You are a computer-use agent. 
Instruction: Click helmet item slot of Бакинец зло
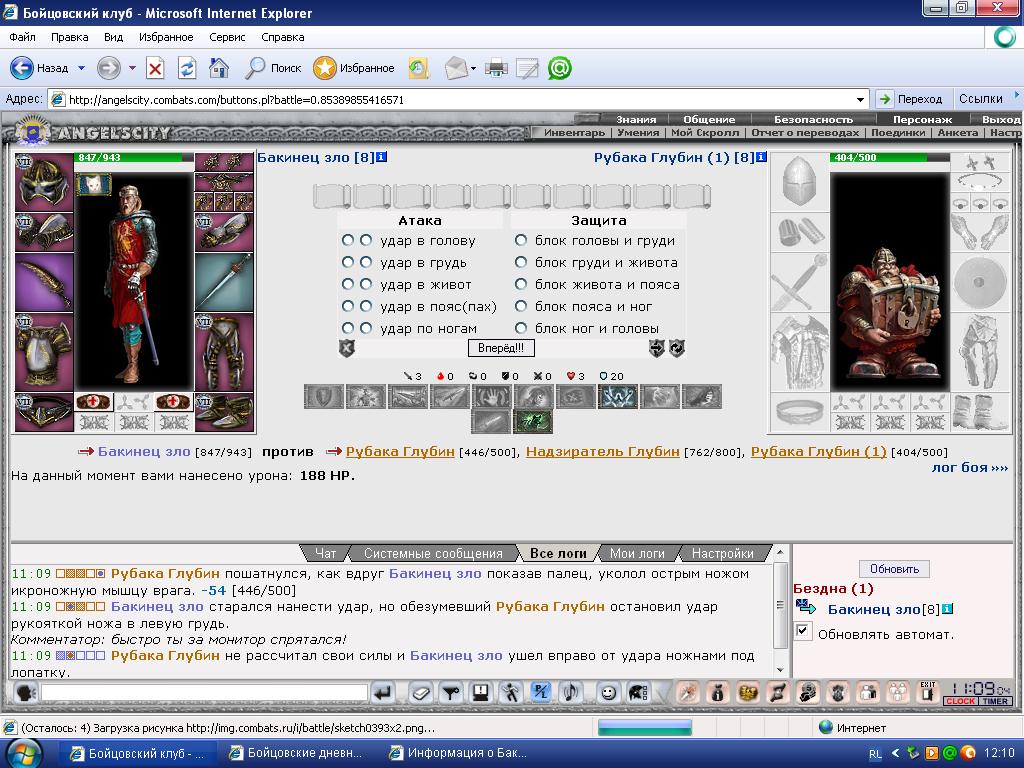pos(44,182)
